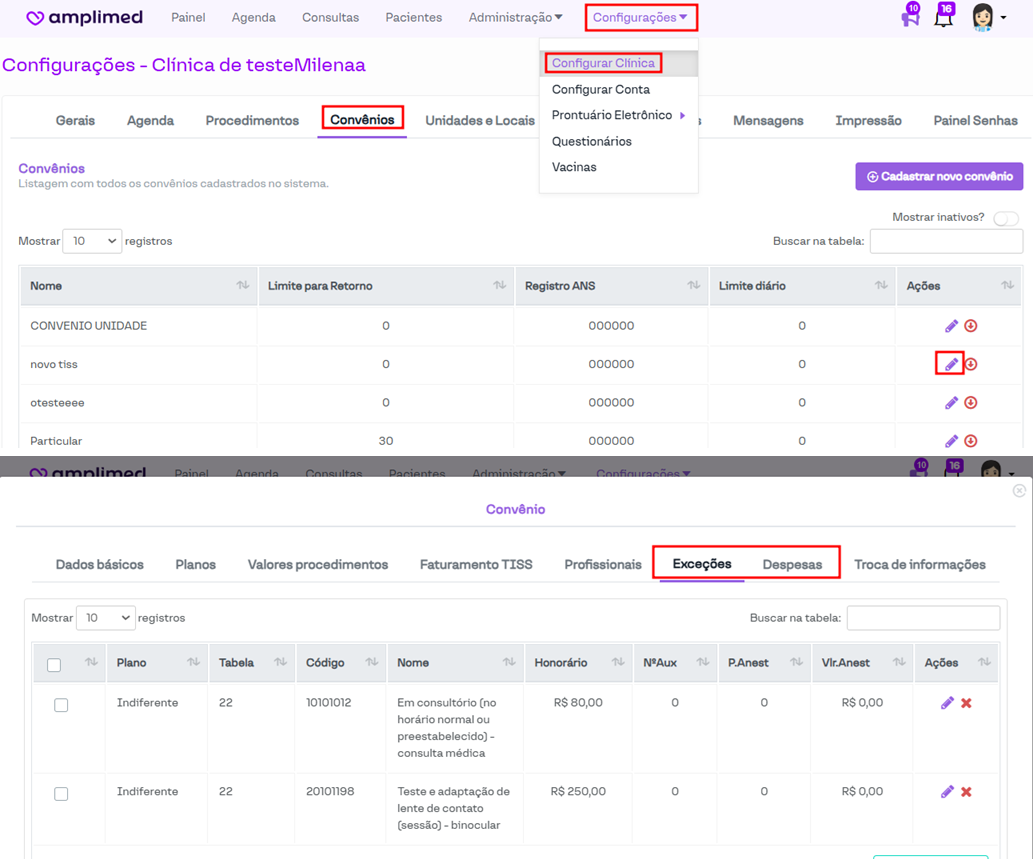Edit exception 20101198 with pencil icon
Image resolution: width=1033 pixels, height=859 pixels.
pyautogui.click(x=947, y=792)
